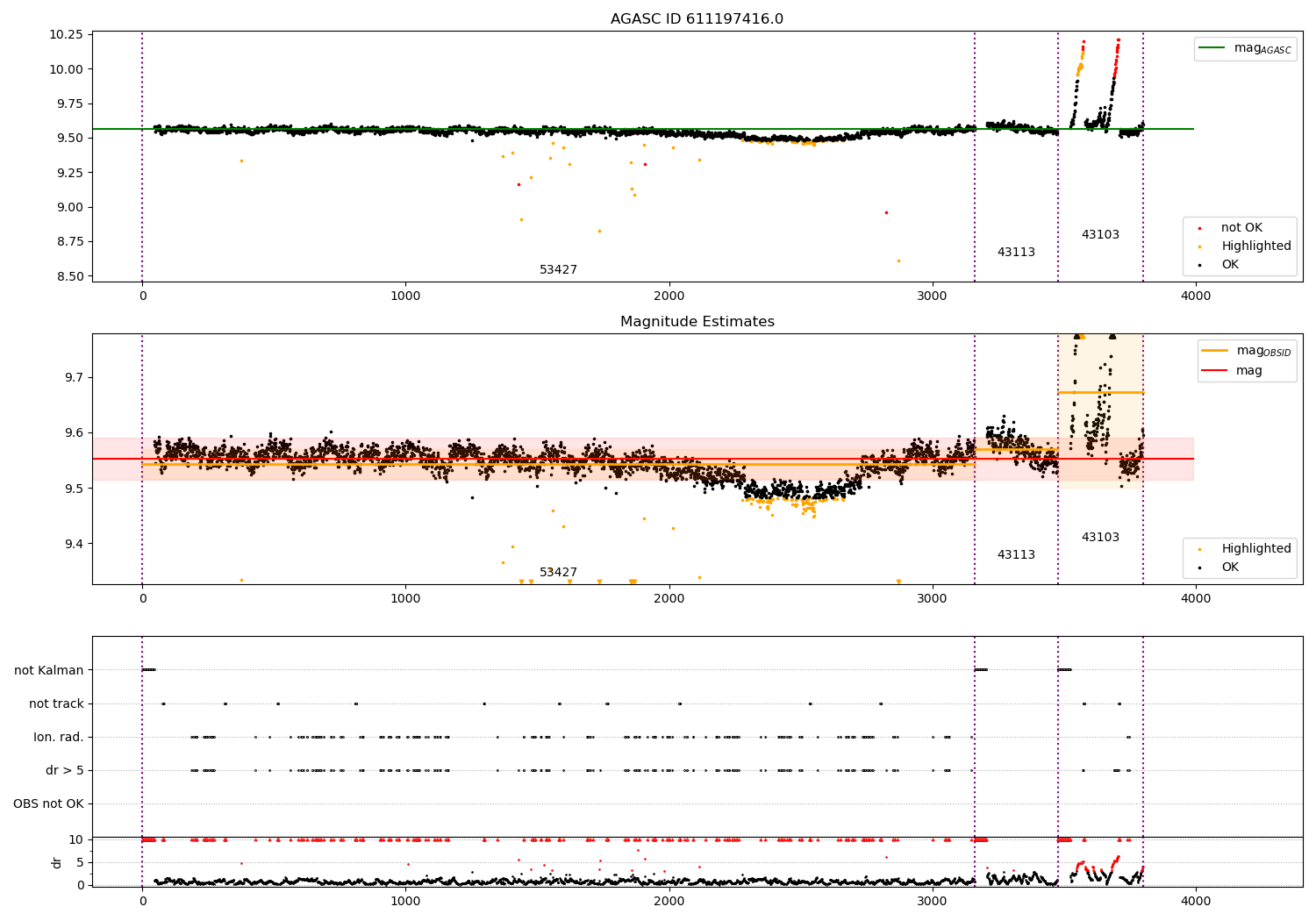Click the '10.25' y-axis tick label

click(x=68, y=35)
